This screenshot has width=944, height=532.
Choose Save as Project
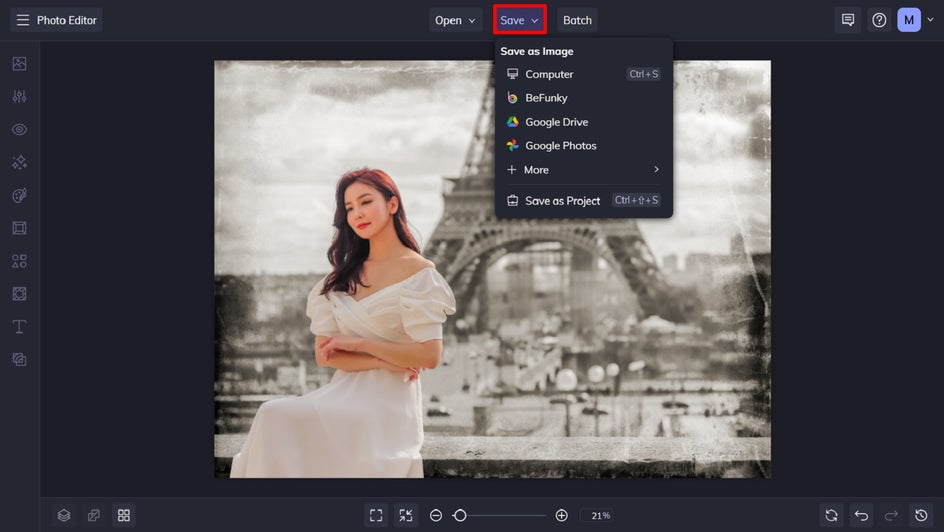583,200
